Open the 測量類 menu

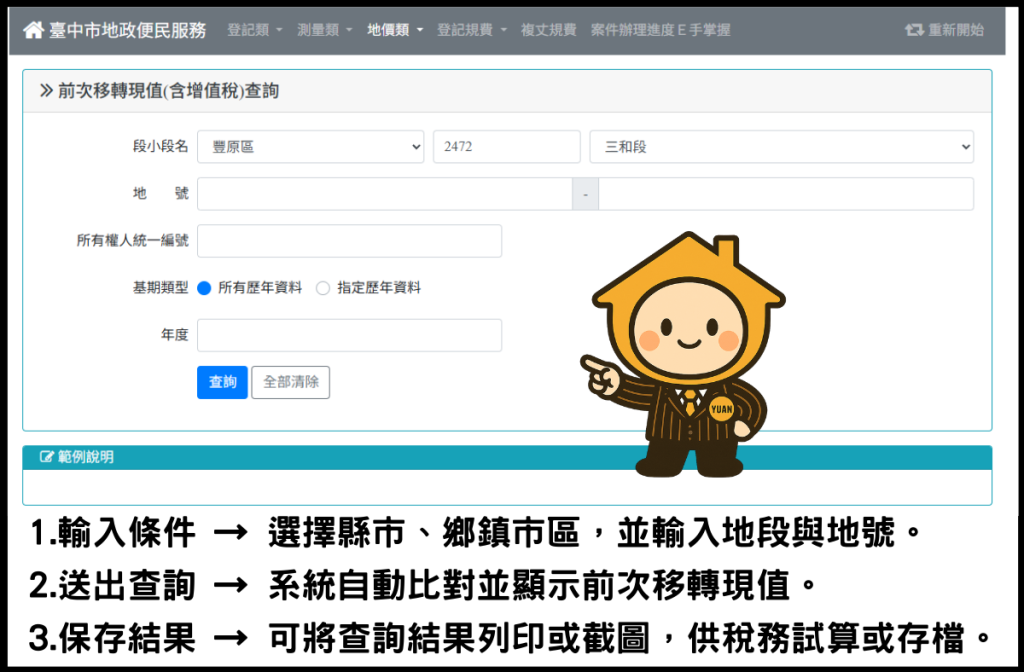click(x=324, y=30)
